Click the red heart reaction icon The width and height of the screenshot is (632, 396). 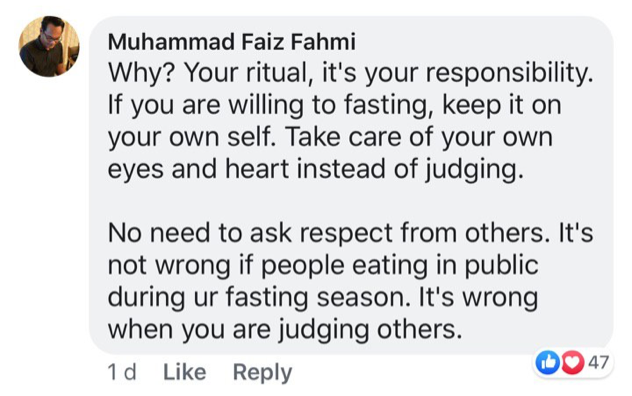tap(572, 362)
